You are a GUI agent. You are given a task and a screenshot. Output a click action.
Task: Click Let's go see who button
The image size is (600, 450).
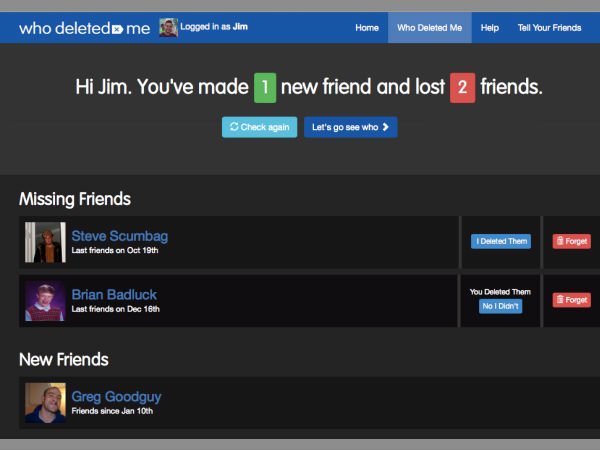[350, 127]
